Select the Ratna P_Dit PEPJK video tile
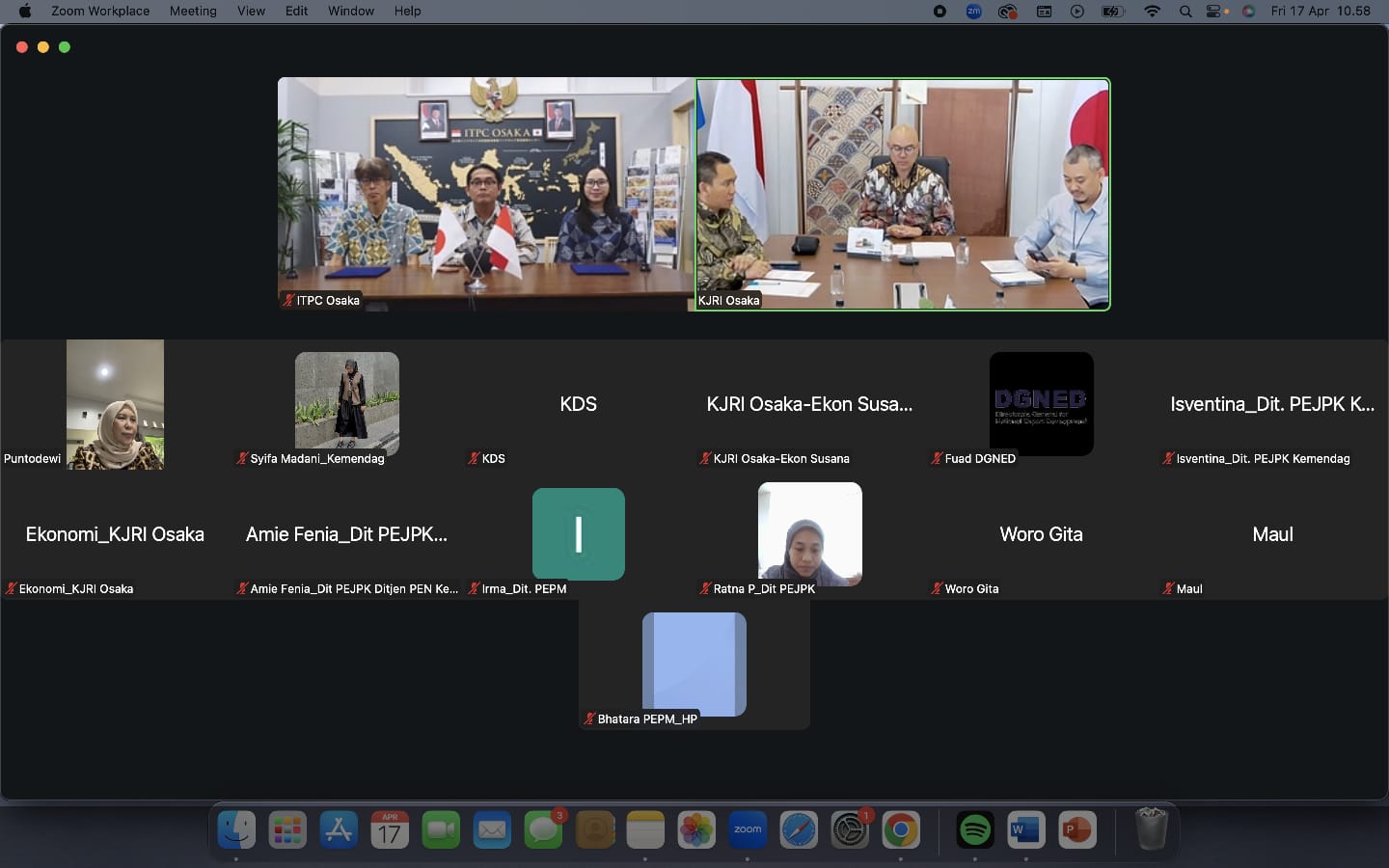The width and height of the screenshot is (1389, 868). 809,533
